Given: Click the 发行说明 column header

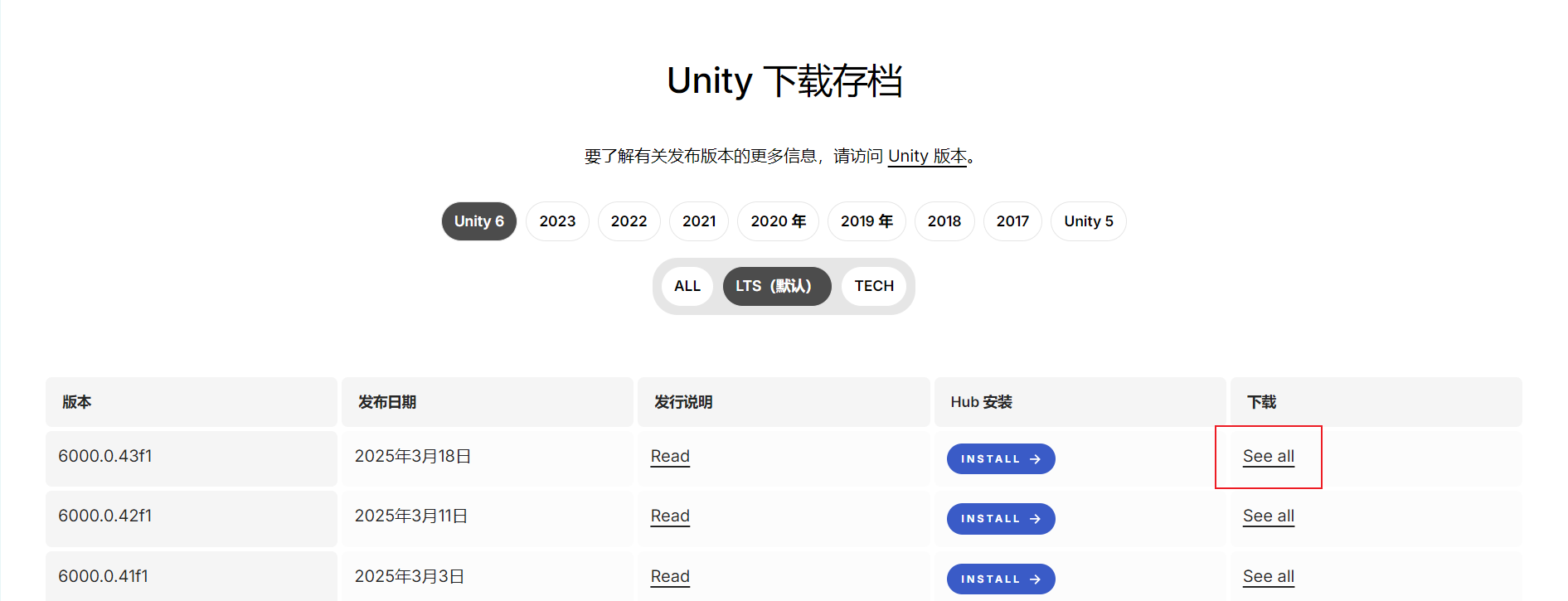Looking at the screenshot, I should pos(784,402).
